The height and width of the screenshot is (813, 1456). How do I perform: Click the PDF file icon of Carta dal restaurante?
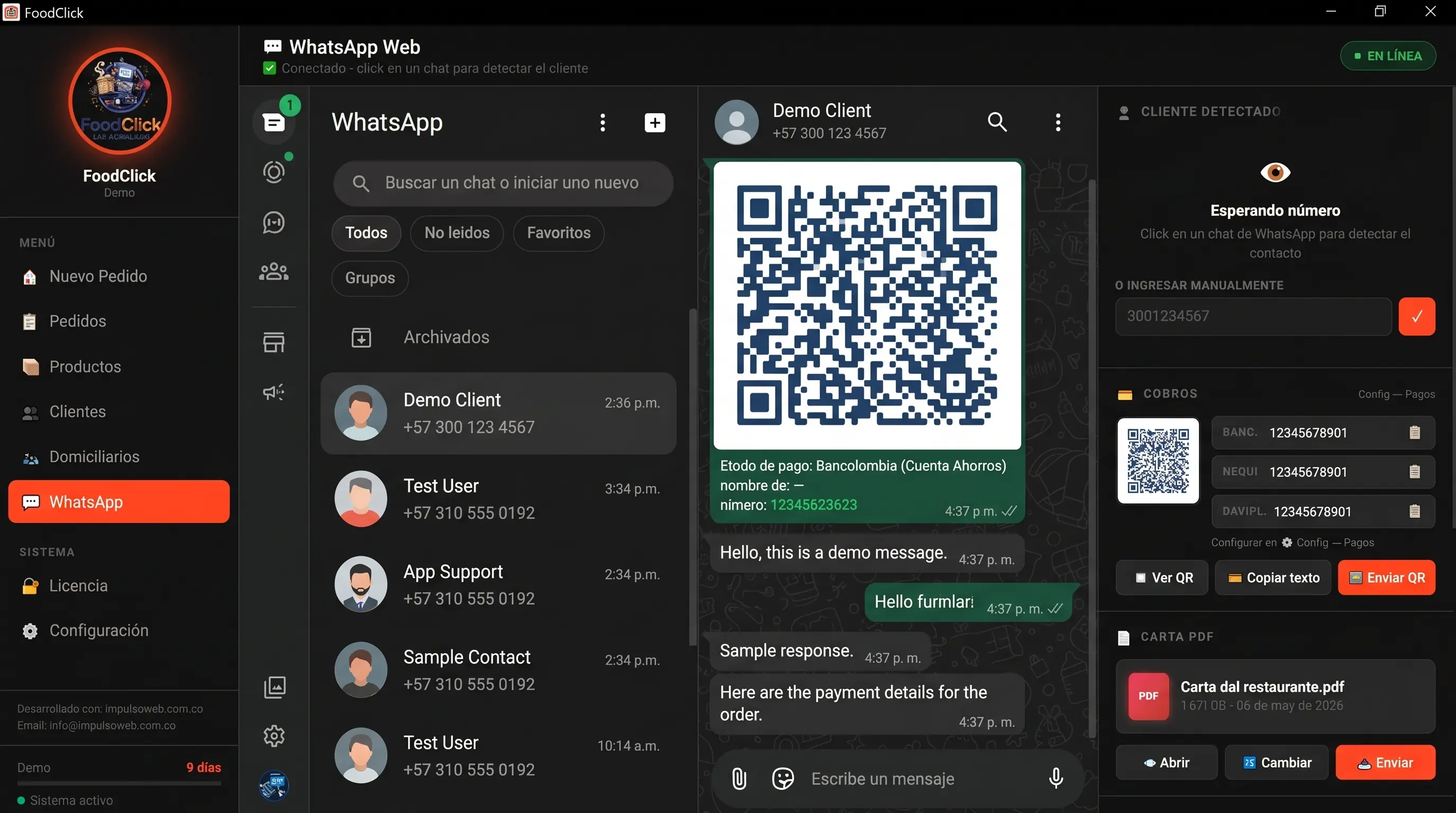[1148, 696]
